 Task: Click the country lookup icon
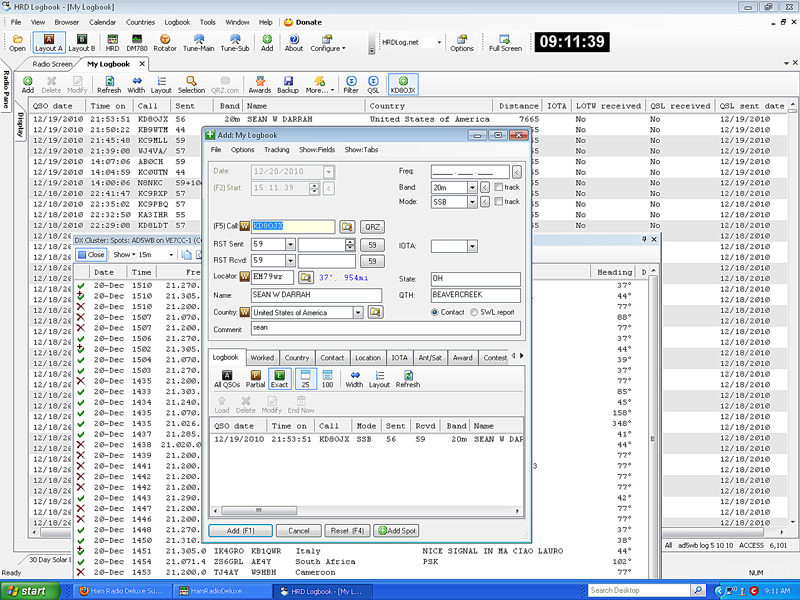375,312
